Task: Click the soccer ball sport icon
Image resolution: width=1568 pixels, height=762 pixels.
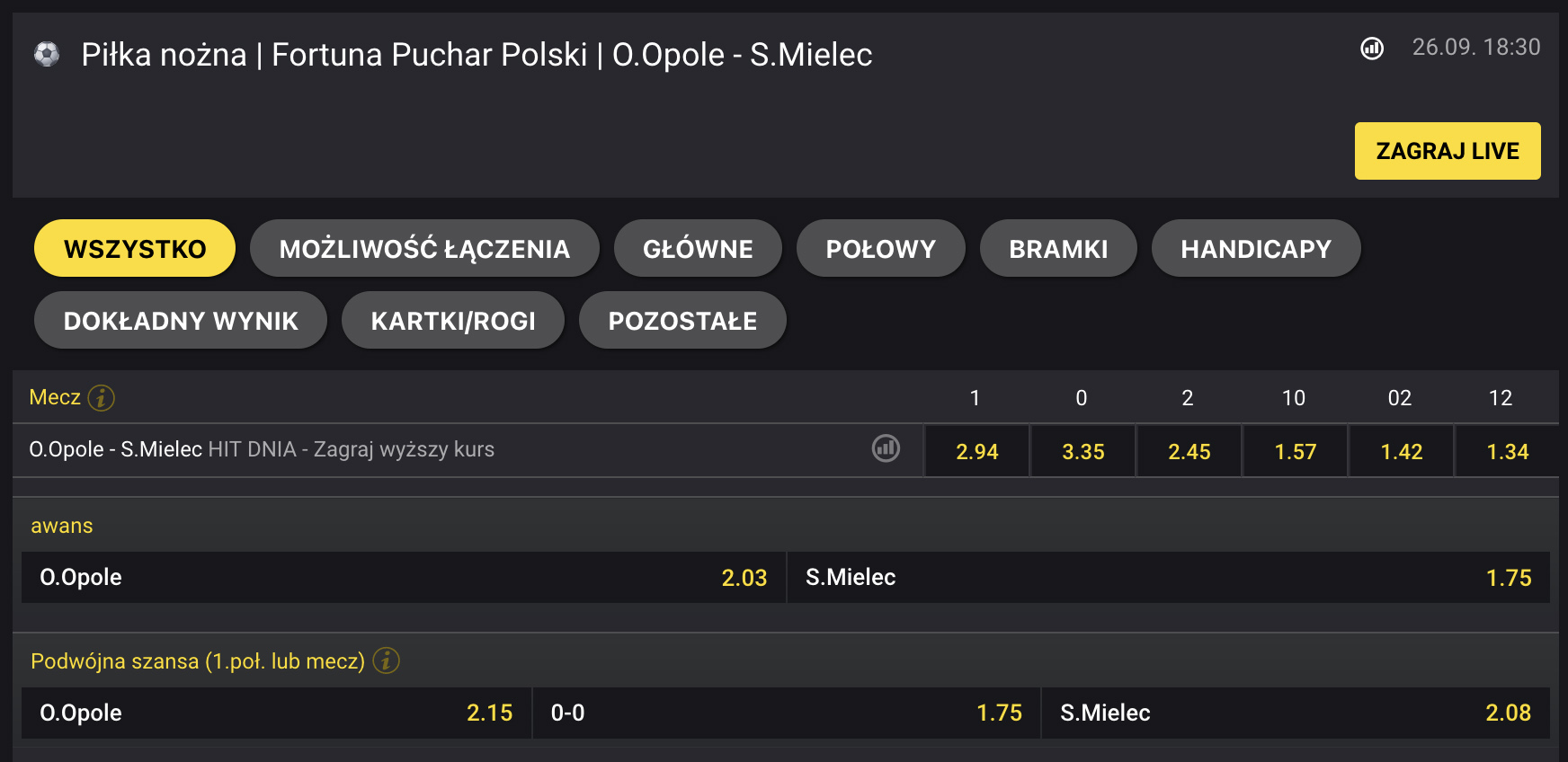Action: (x=47, y=55)
